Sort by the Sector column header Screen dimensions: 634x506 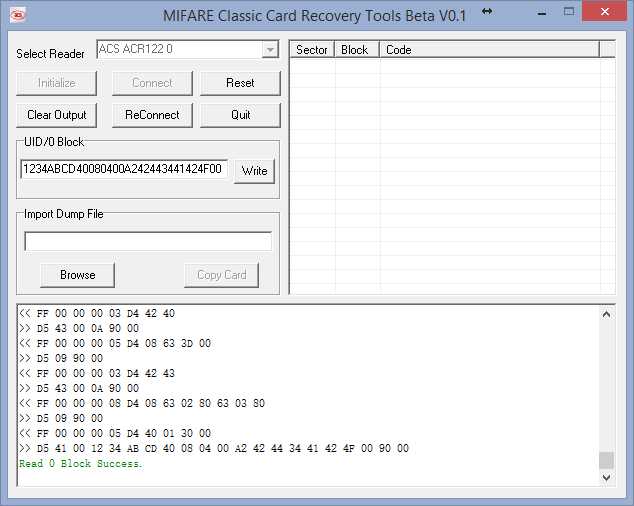click(x=312, y=50)
